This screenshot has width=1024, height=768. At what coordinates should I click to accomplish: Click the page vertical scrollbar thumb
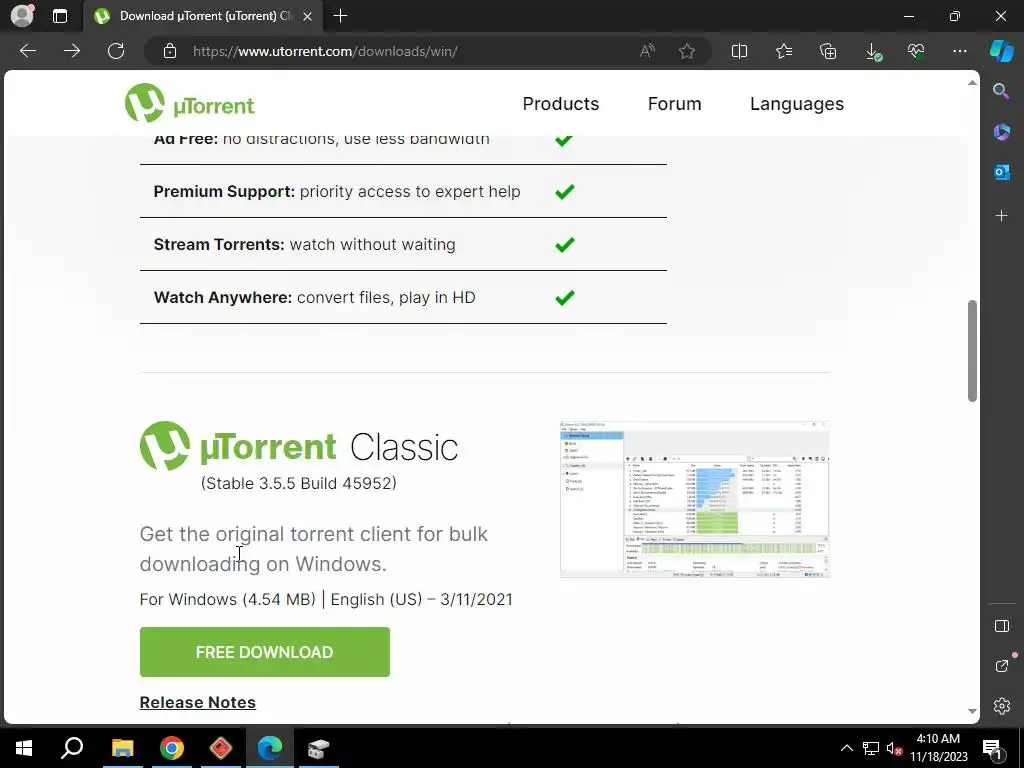point(972,351)
